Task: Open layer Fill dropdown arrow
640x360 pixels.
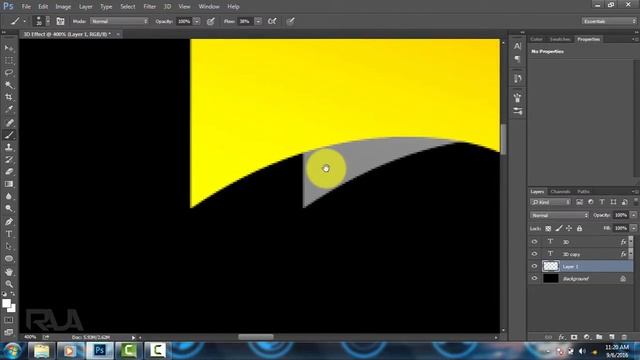Action: pyautogui.click(x=633, y=228)
